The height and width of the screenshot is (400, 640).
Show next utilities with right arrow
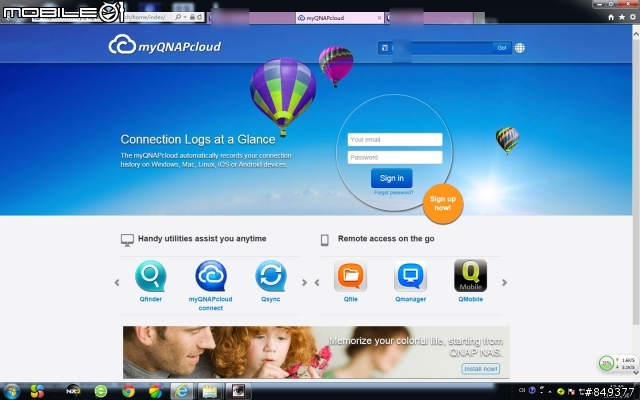coord(304,282)
